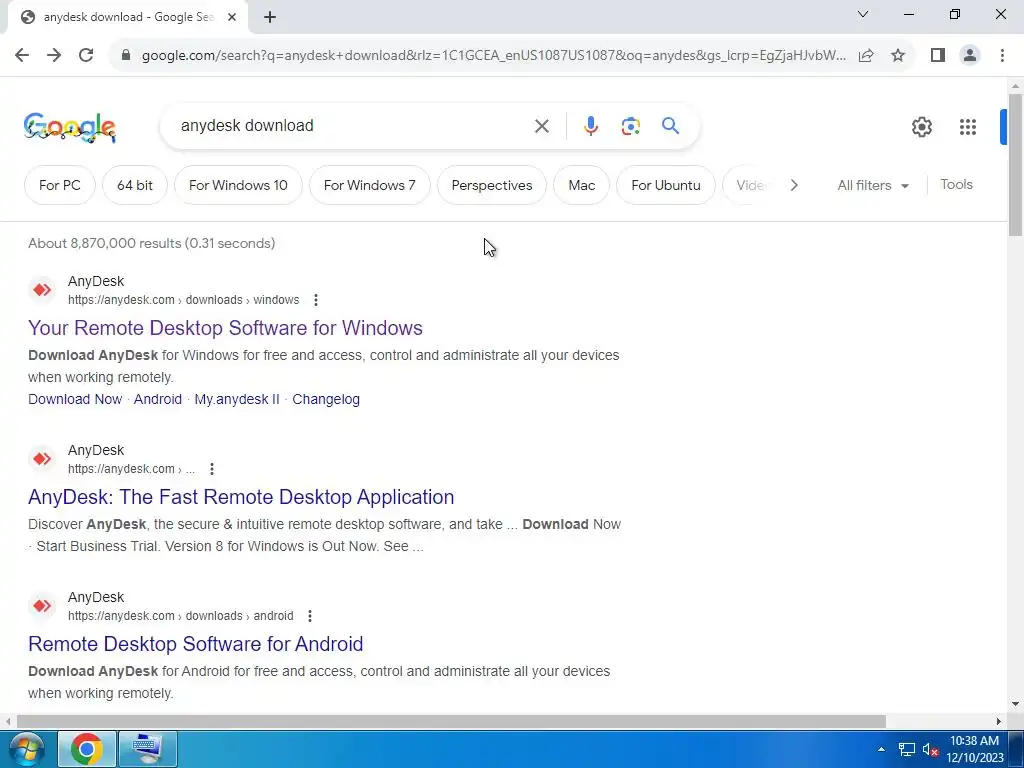Click the My.anydesk II sitelink
1024x768 pixels.
point(236,399)
